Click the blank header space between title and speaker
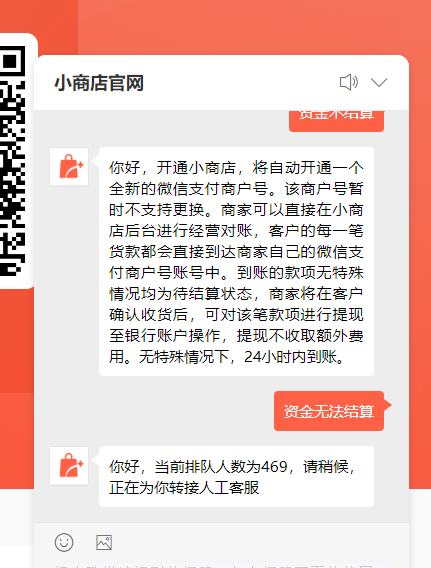This screenshot has width=431, height=568. (241, 83)
